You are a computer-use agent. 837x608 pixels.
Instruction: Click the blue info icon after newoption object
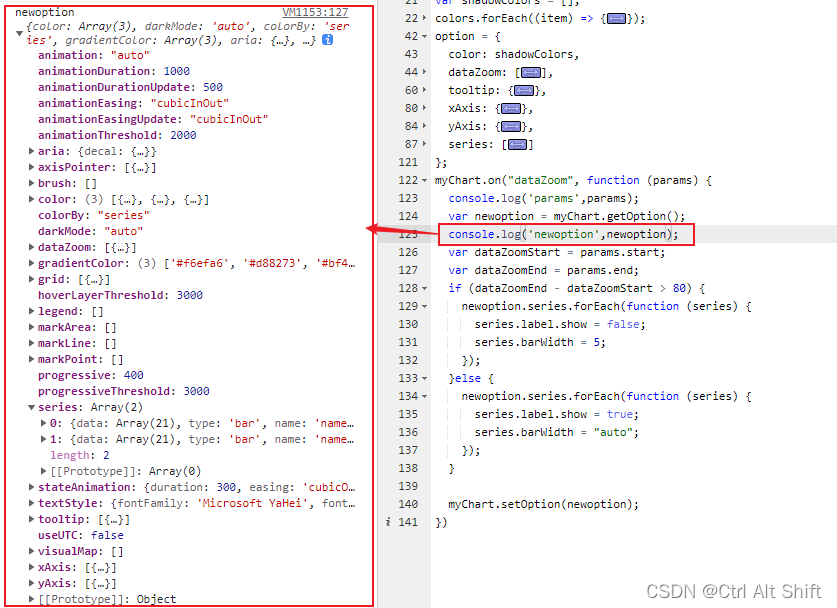pos(328,40)
